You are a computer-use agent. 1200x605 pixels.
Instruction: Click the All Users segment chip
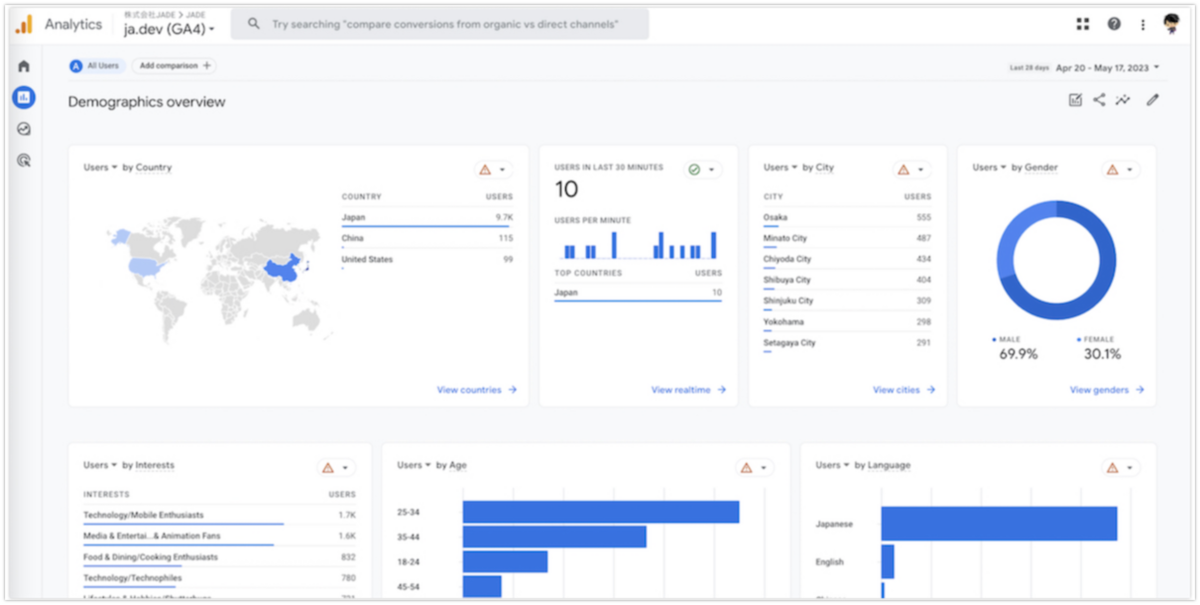pyautogui.click(x=95, y=66)
